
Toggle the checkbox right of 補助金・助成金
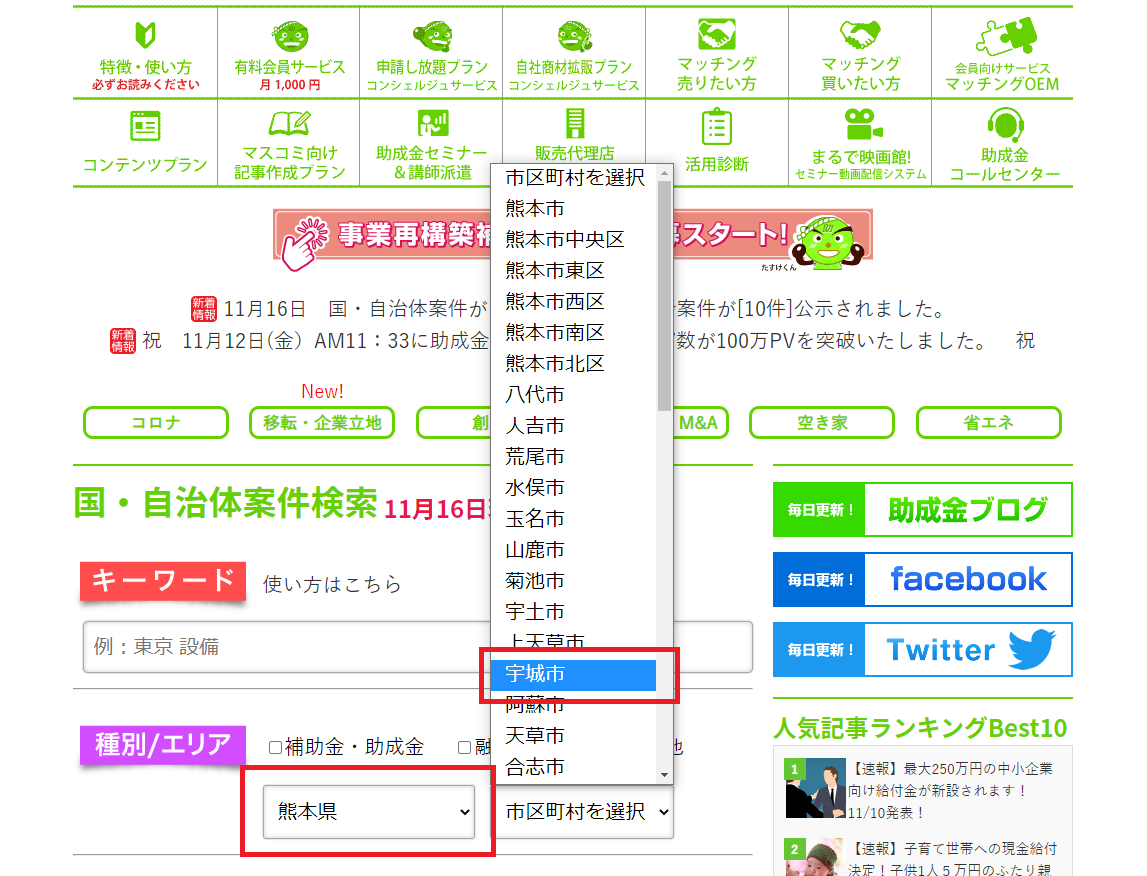[464, 747]
